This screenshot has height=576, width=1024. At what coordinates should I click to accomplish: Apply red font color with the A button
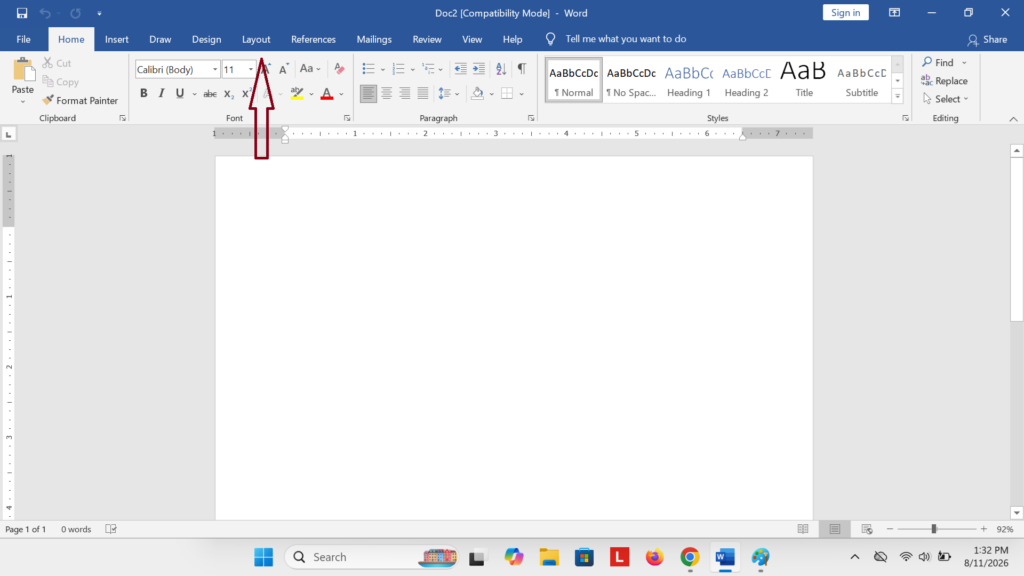click(x=327, y=93)
